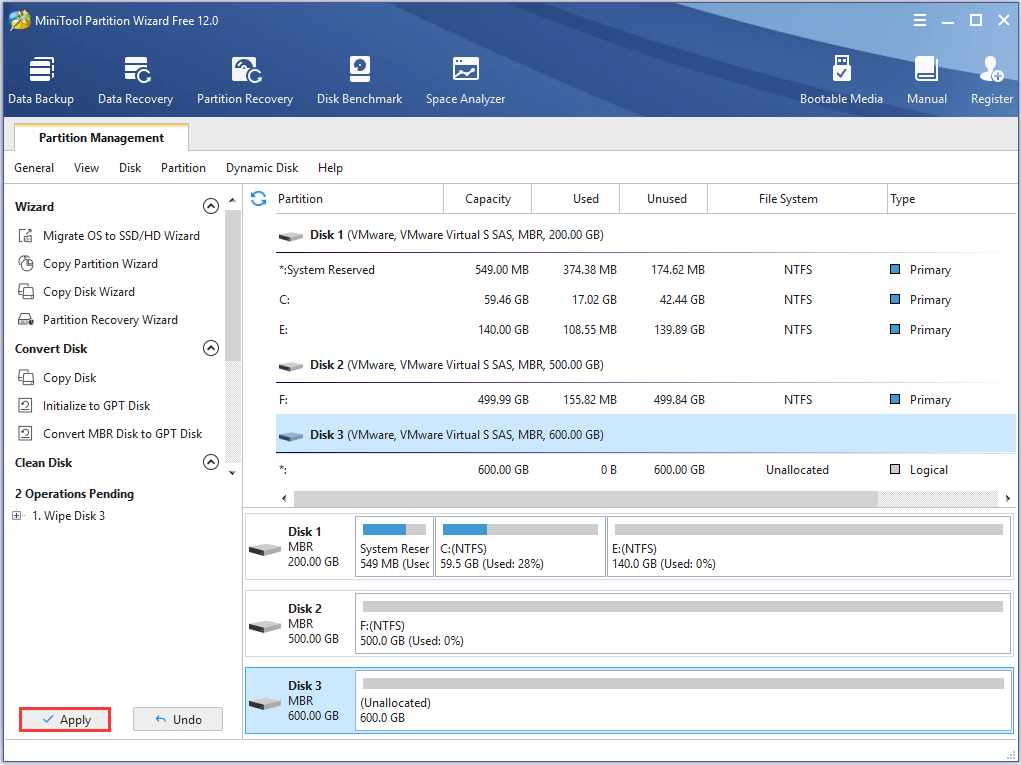Image resolution: width=1021 pixels, height=765 pixels.
Task: Select E:(NTFS) block in disk map
Action: coord(808,547)
